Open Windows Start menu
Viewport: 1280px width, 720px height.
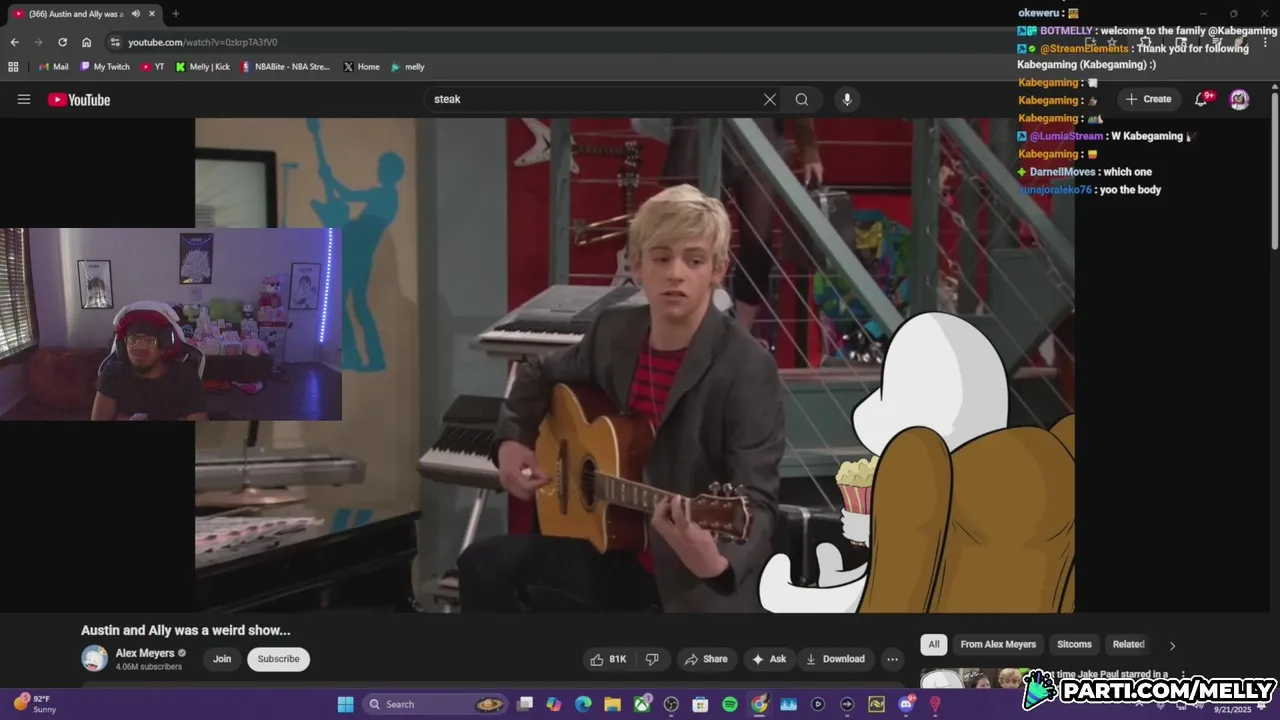[x=345, y=704]
